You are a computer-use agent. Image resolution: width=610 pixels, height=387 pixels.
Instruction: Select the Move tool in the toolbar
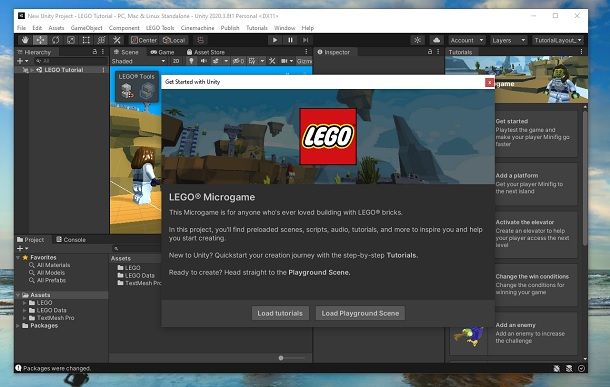(40, 40)
